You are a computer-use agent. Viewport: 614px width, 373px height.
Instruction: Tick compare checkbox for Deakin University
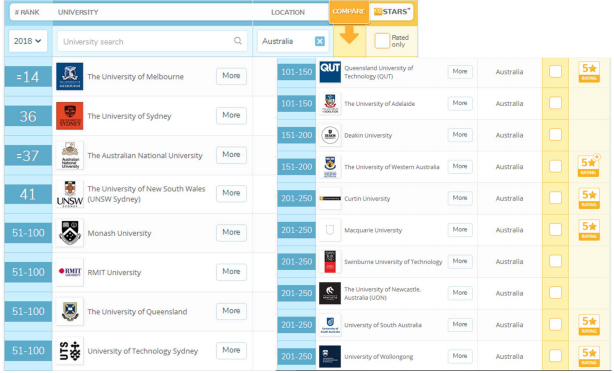point(555,135)
